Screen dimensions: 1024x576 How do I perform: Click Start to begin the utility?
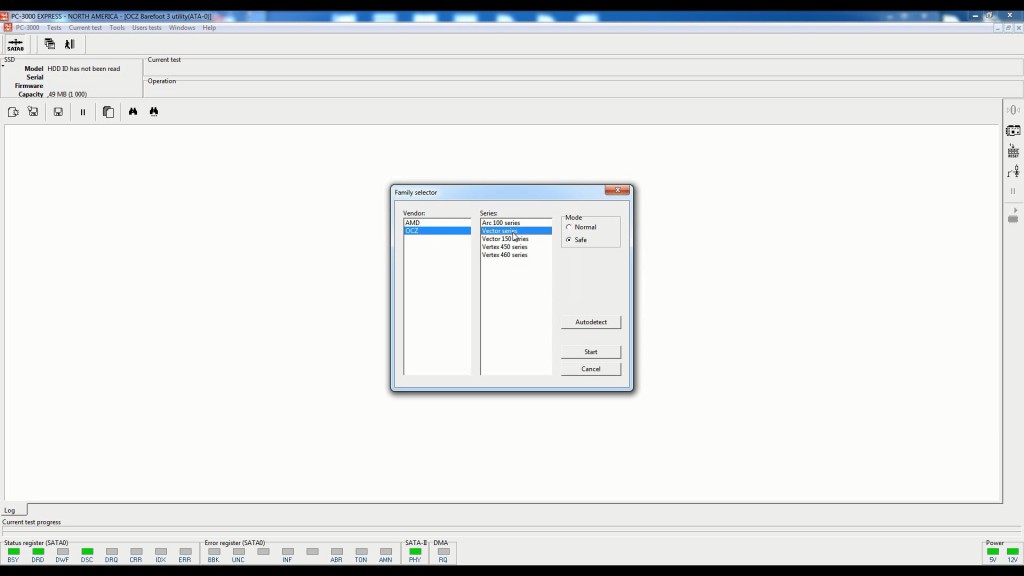click(590, 351)
